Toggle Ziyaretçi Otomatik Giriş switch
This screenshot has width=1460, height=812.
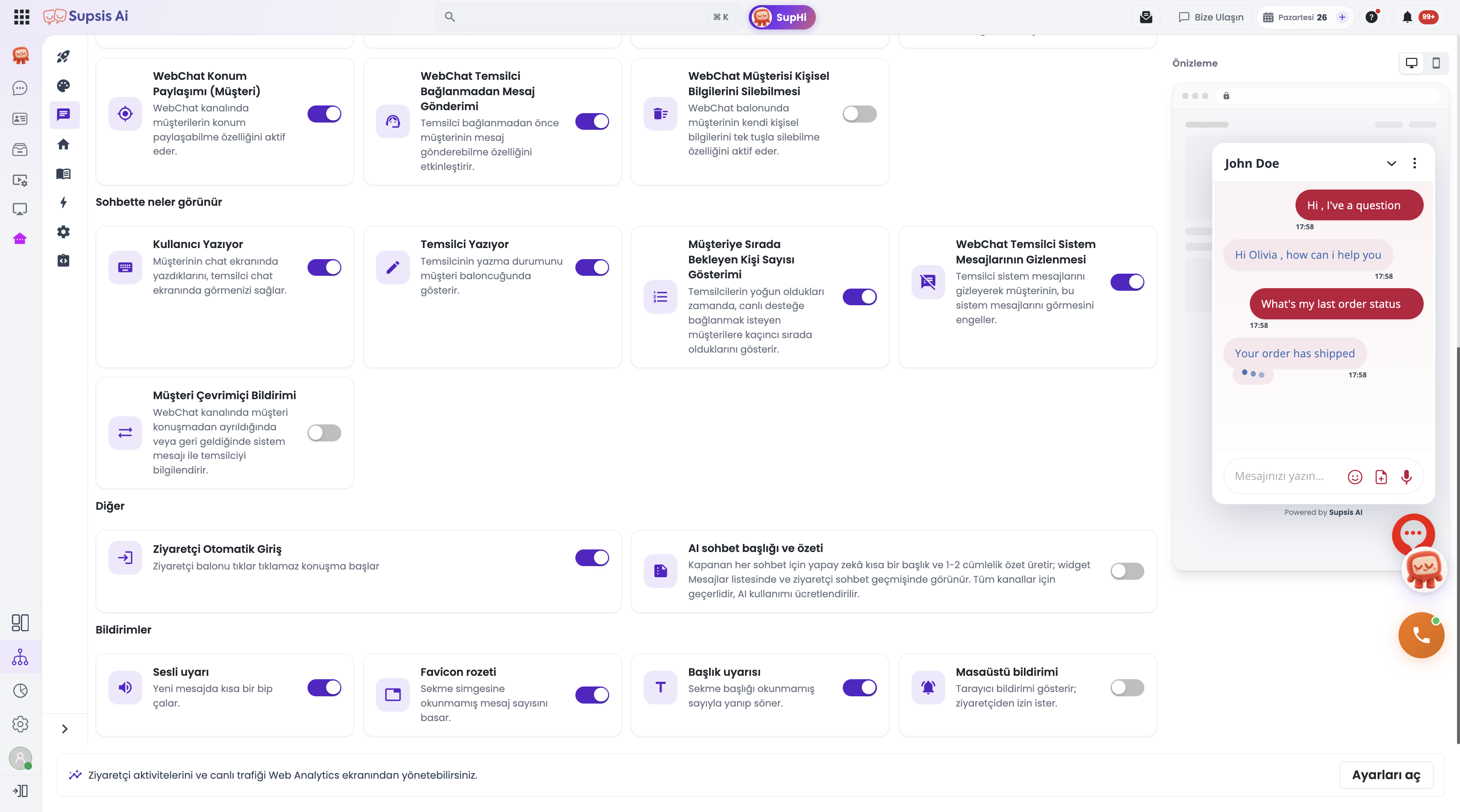click(x=592, y=558)
